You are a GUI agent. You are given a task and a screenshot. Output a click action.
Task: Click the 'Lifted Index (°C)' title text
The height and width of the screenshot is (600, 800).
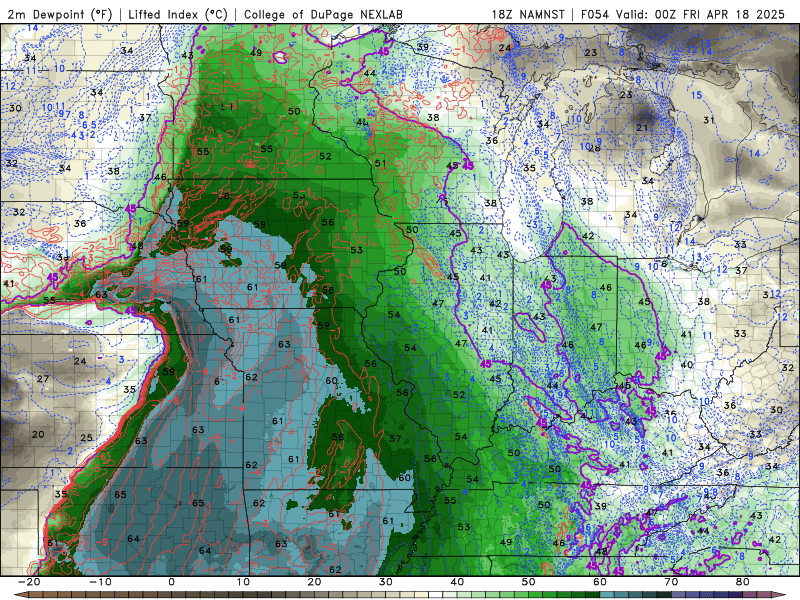point(178,14)
